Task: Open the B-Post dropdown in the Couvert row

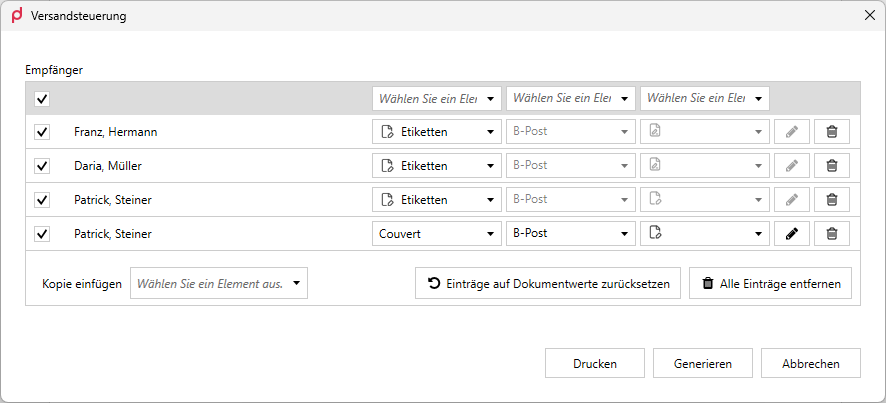Action: click(571, 233)
